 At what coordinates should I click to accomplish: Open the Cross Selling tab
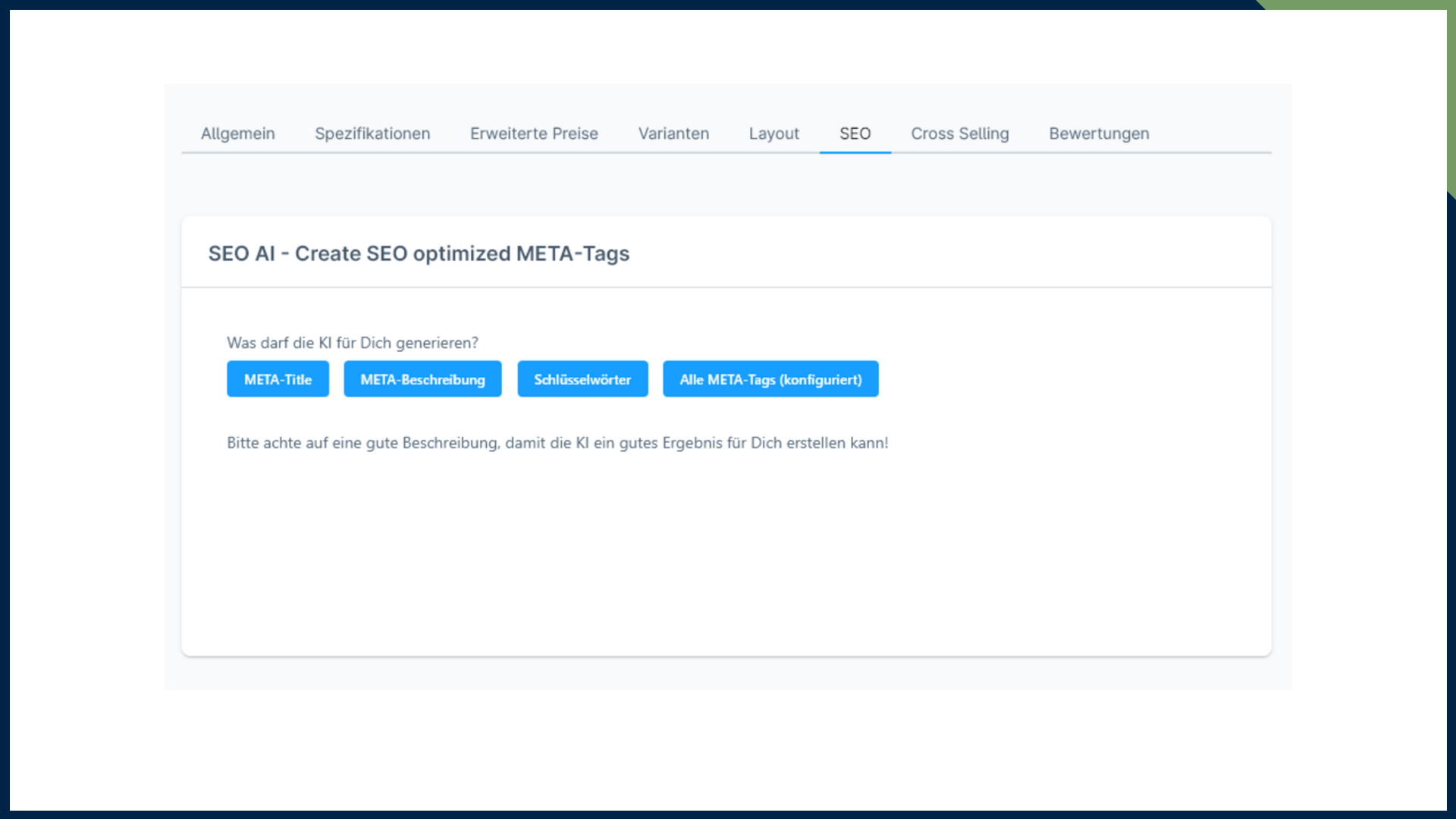click(x=959, y=133)
